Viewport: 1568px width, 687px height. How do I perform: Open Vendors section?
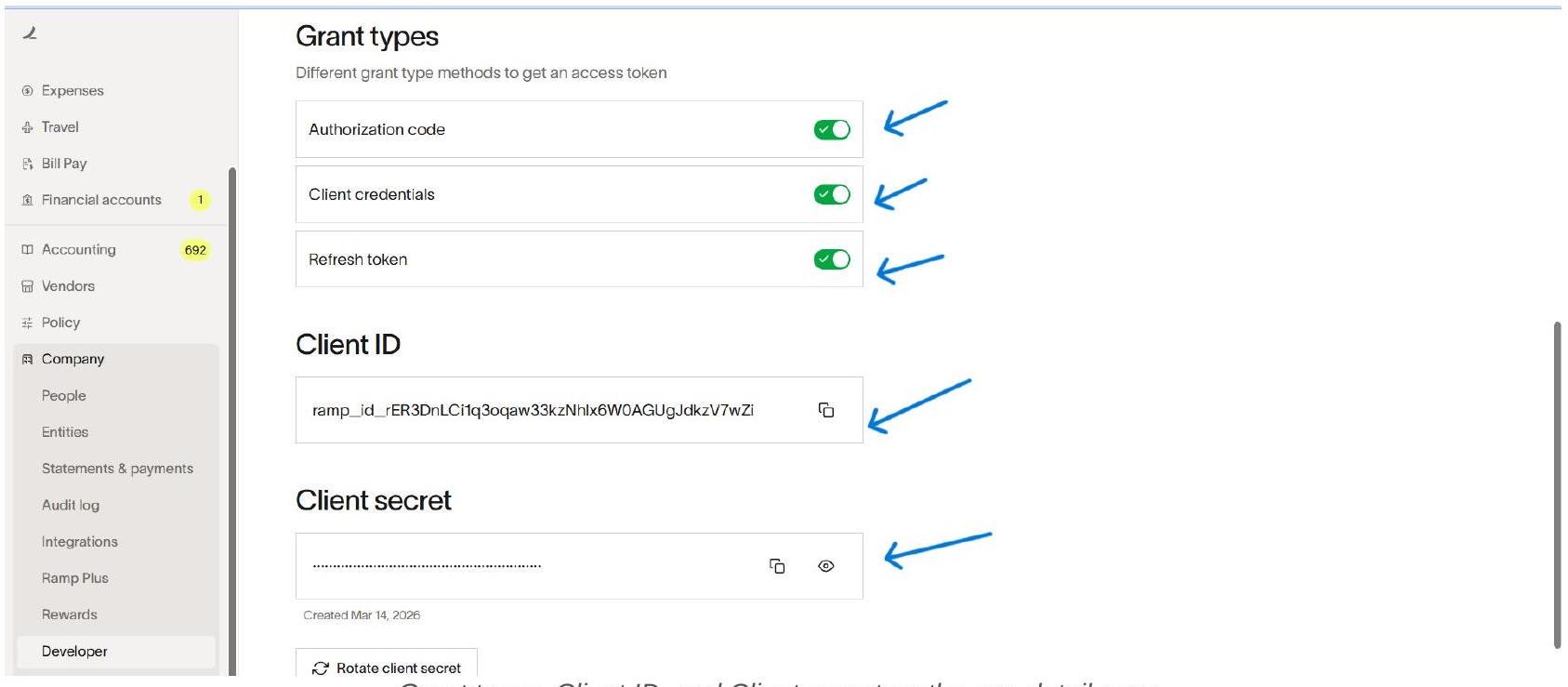point(68,286)
